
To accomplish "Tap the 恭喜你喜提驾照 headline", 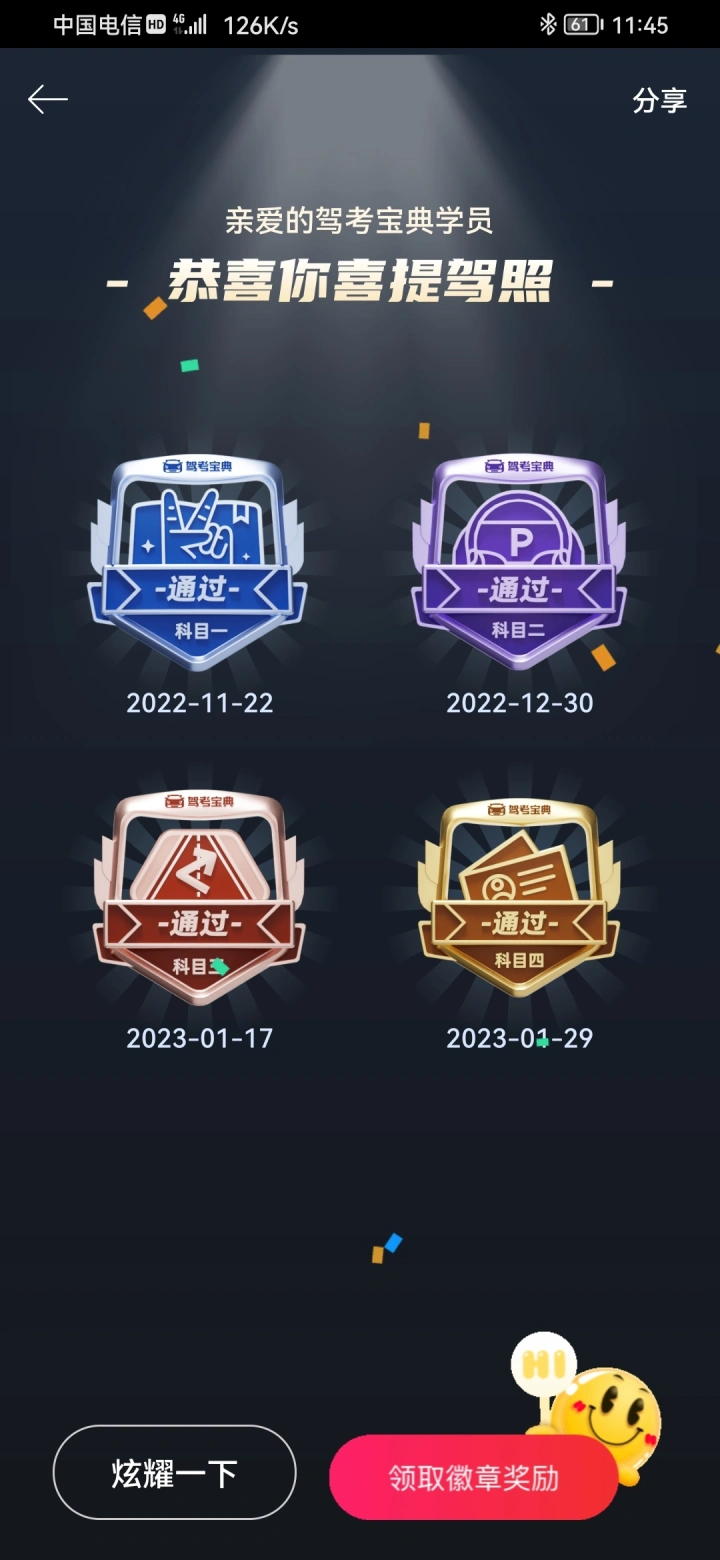I will [x=360, y=281].
